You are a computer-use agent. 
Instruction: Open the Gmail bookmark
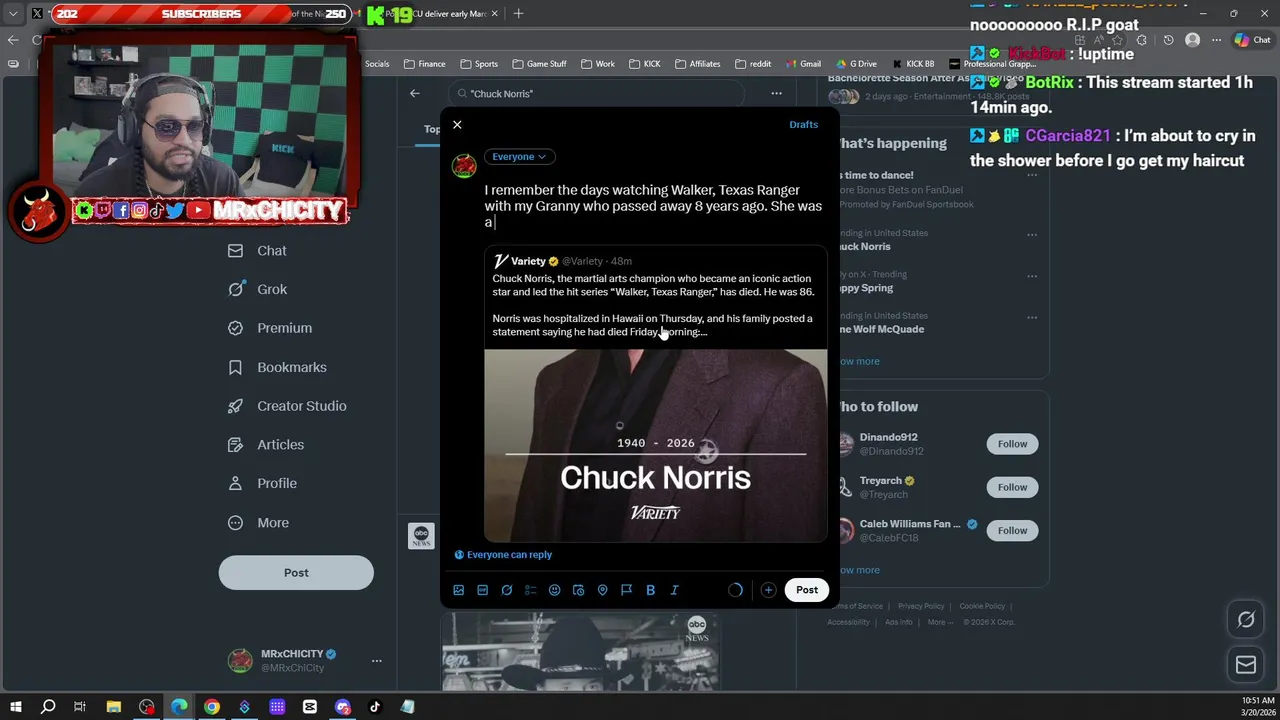802,64
